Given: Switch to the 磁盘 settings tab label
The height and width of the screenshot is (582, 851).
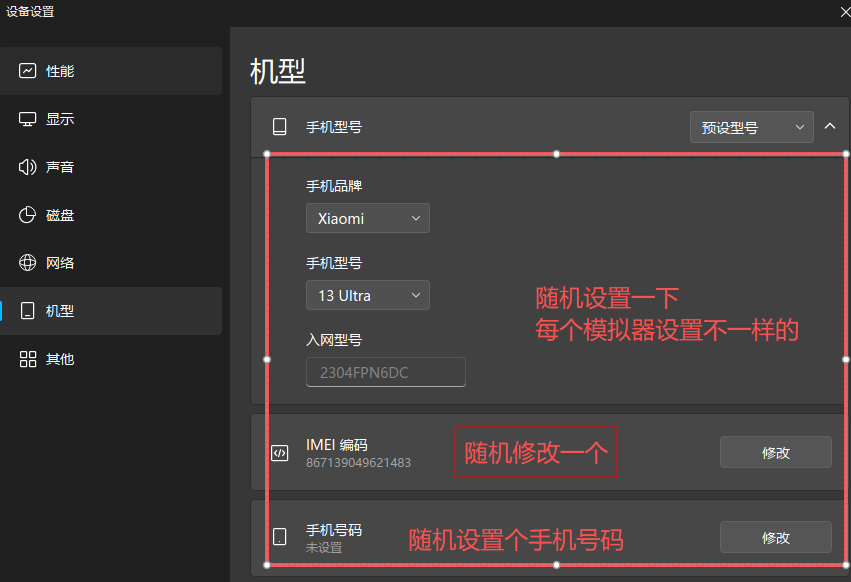Looking at the screenshot, I should [60, 215].
